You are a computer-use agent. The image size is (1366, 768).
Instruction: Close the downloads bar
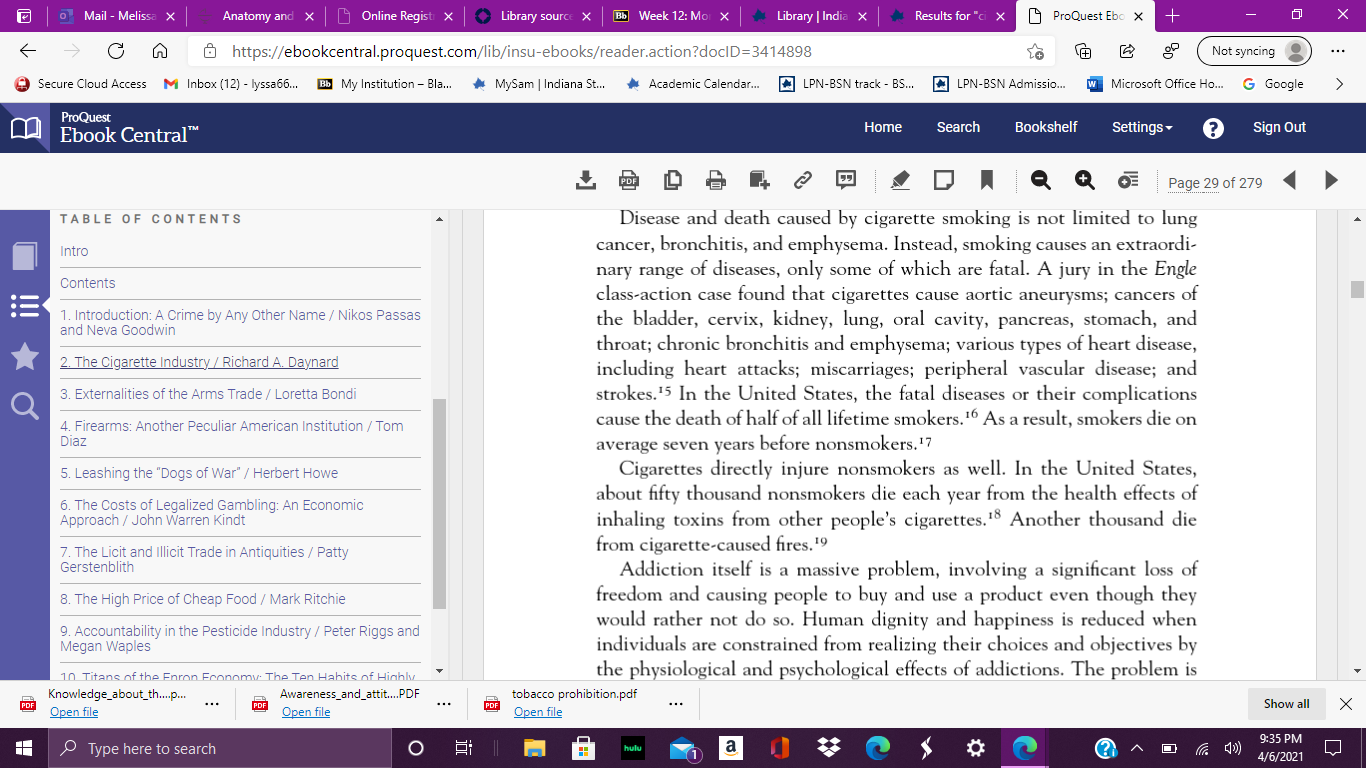click(1346, 704)
